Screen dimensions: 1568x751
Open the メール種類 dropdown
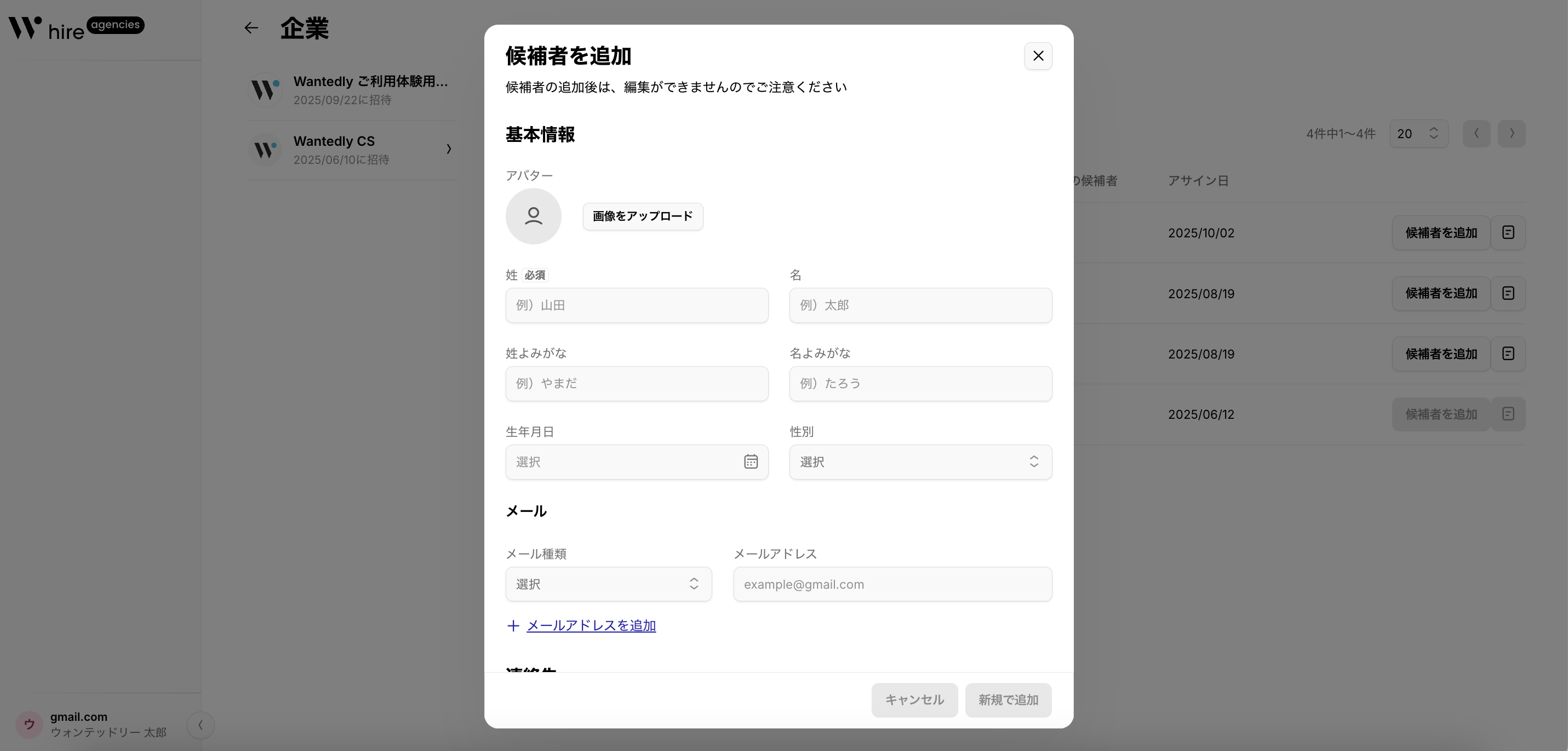pyautogui.click(x=608, y=584)
